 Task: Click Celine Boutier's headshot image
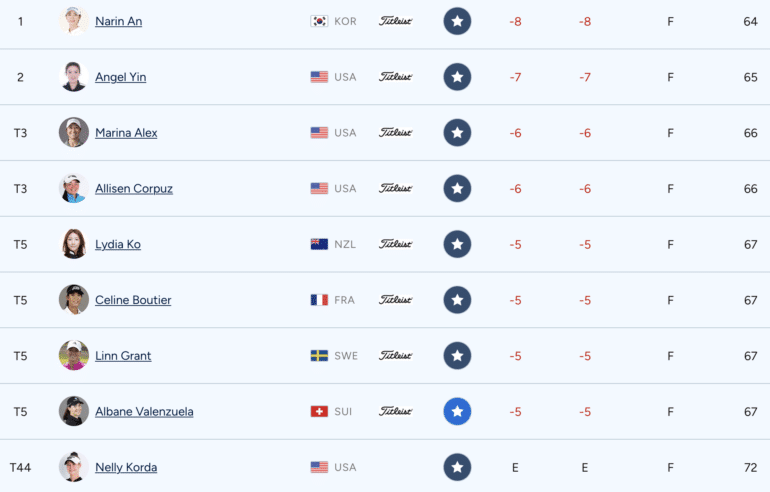click(74, 300)
